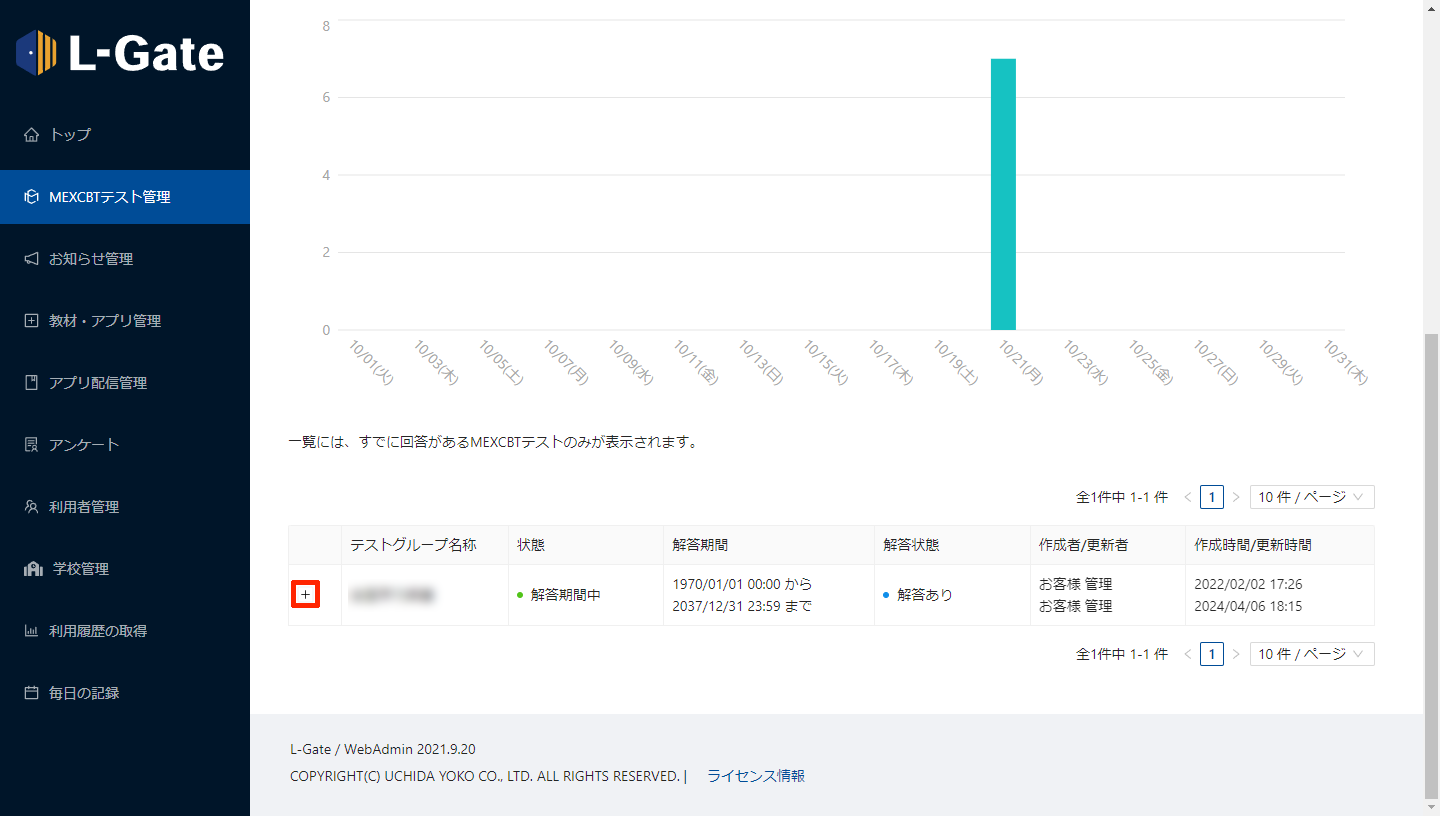Click the school building icon for 学校管理

[x=33, y=569]
